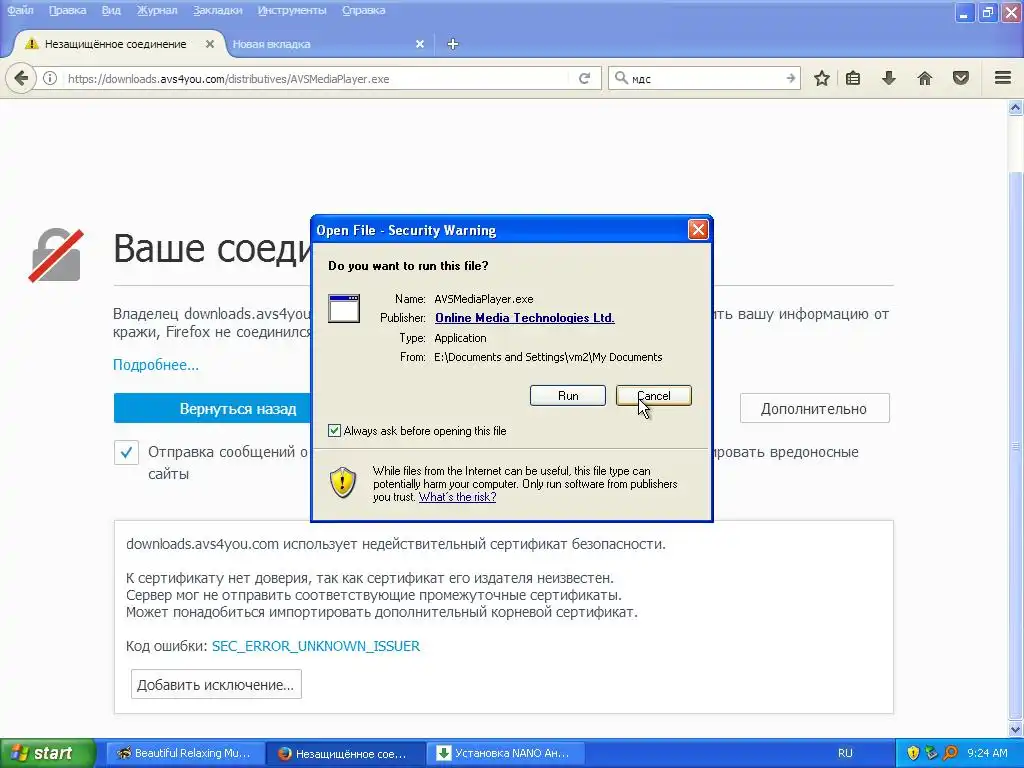Click the 9:24 AM clock in tray
This screenshot has height=768, width=1024.
pyautogui.click(x=987, y=753)
